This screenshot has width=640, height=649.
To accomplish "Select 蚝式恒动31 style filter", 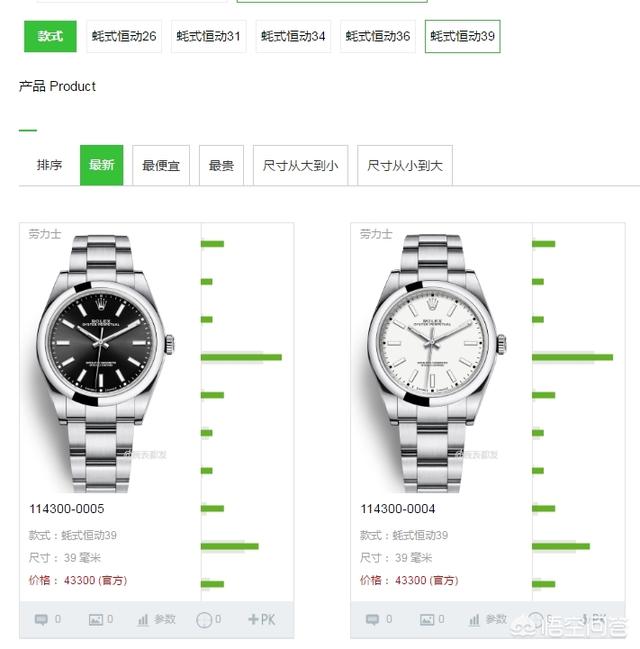I will coord(209,36).
